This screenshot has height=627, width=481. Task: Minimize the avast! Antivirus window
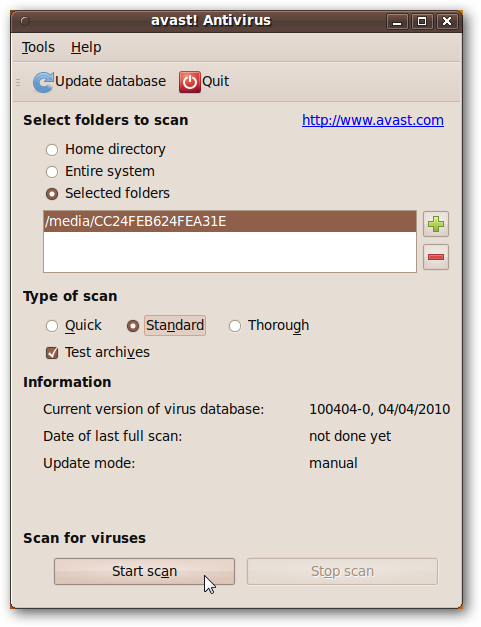point(397,21)
